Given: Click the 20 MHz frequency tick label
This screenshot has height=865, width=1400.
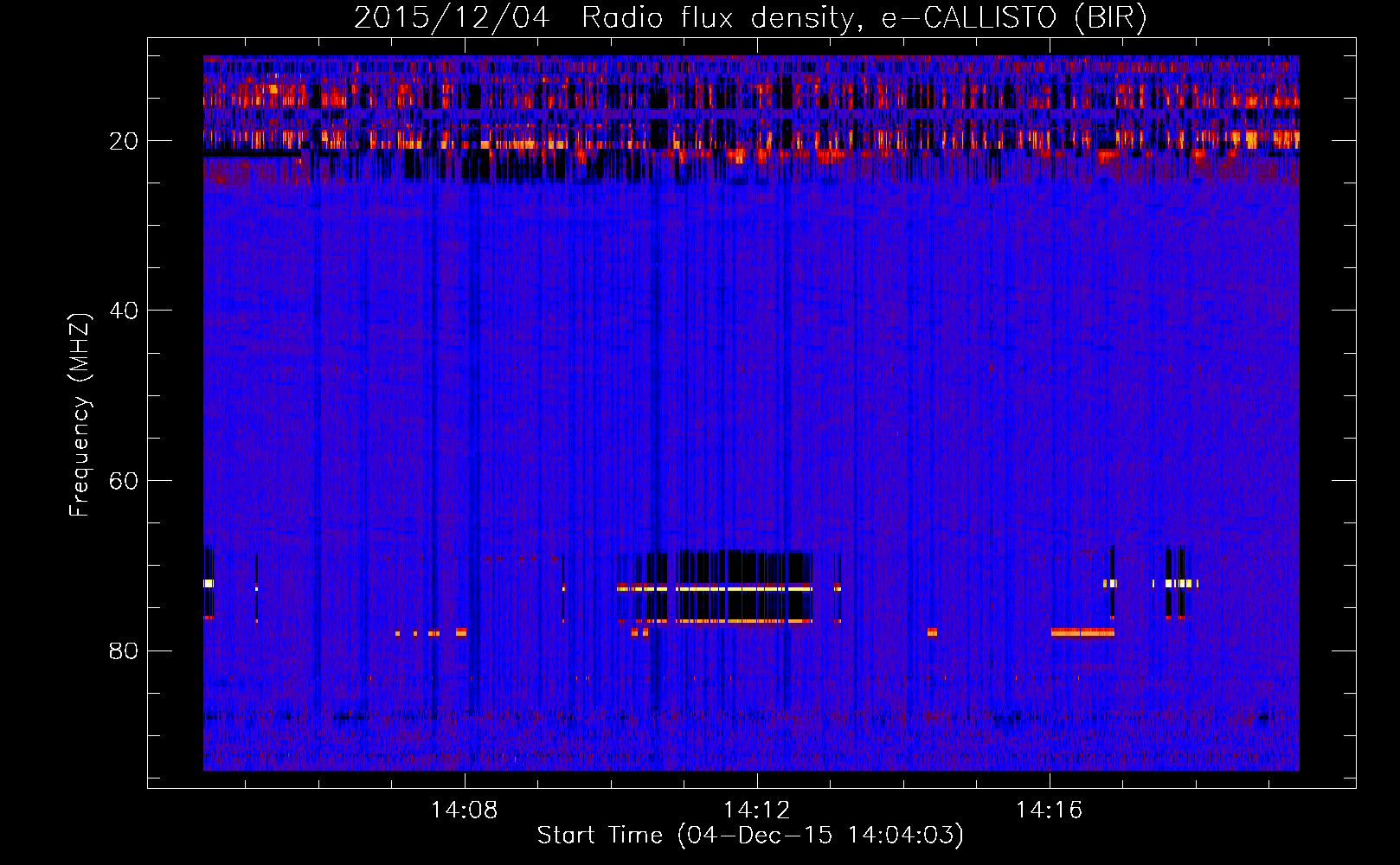Looking at the screenshot, I should [x=124, y=141].
